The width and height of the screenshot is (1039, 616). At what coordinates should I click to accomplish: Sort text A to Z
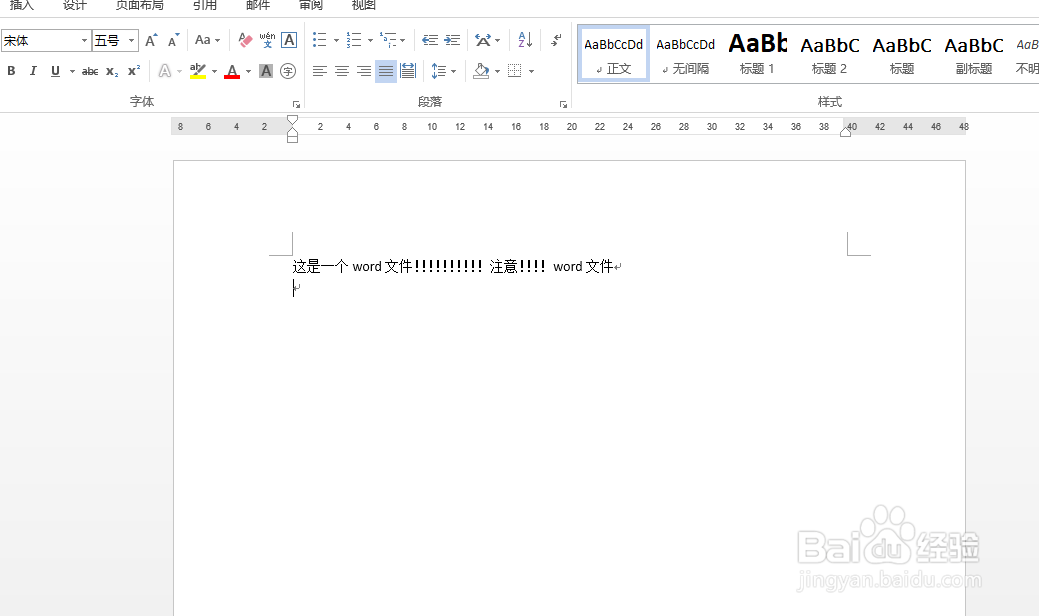pos(525,40)
